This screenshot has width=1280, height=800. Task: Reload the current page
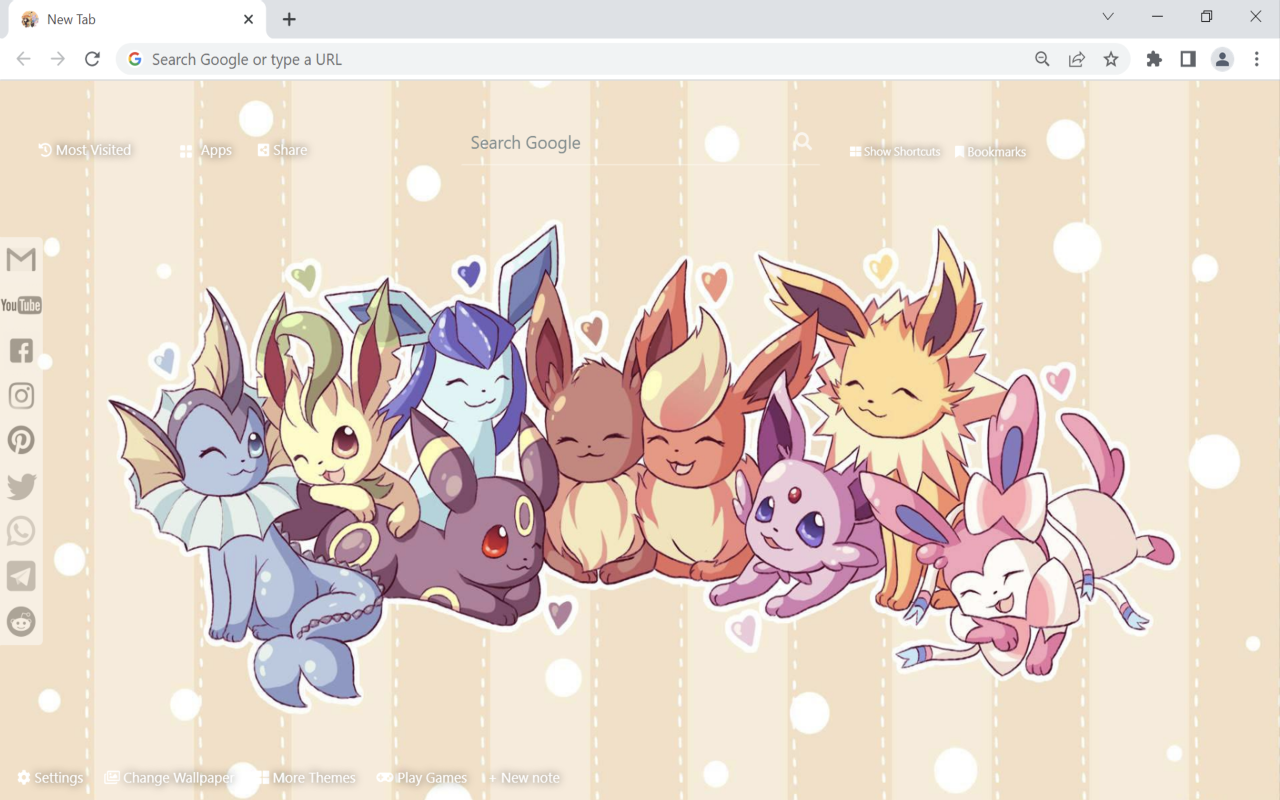tap(92, 59)
